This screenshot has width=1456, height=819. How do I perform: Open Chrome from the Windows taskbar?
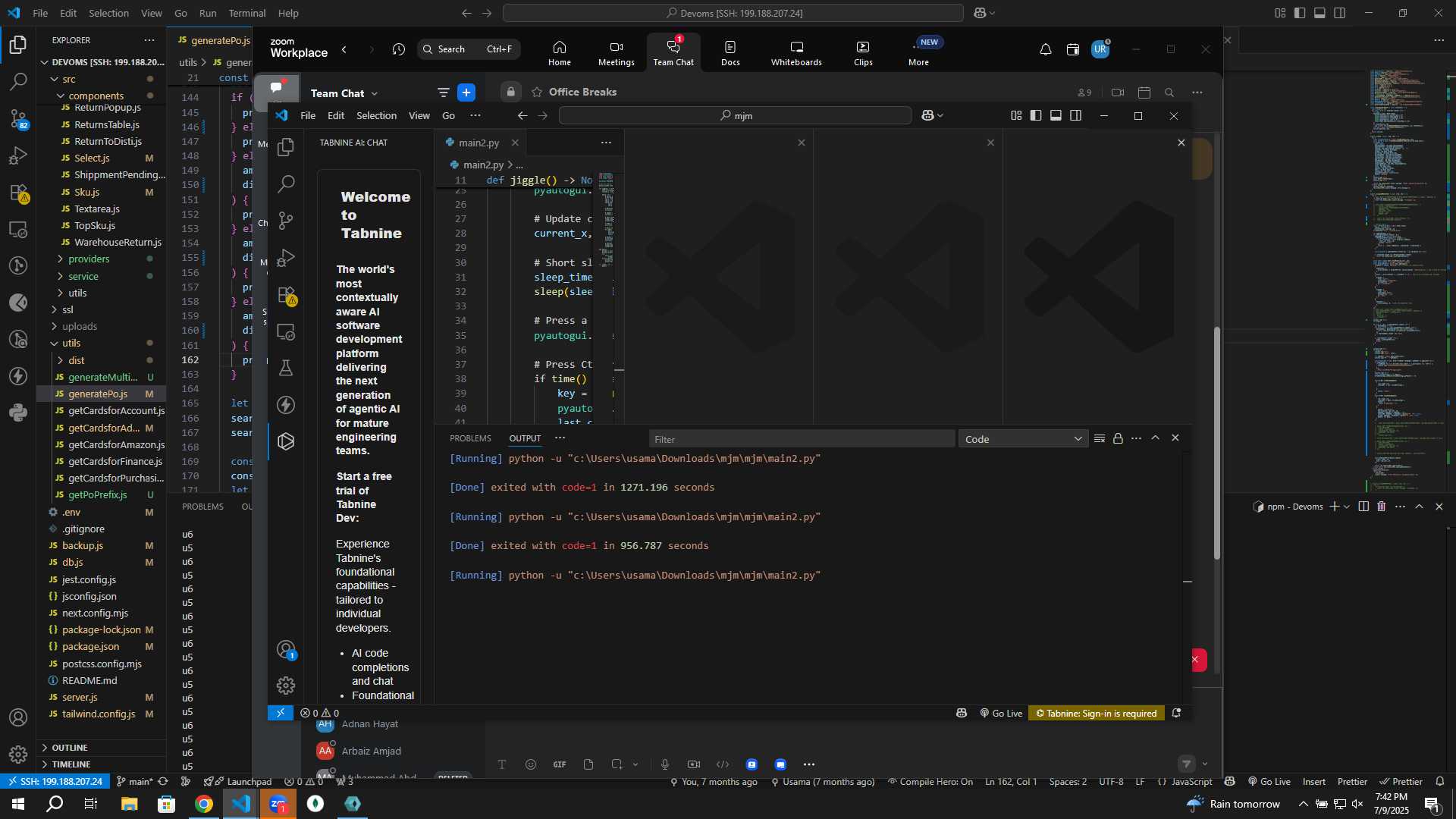[203, 804]
